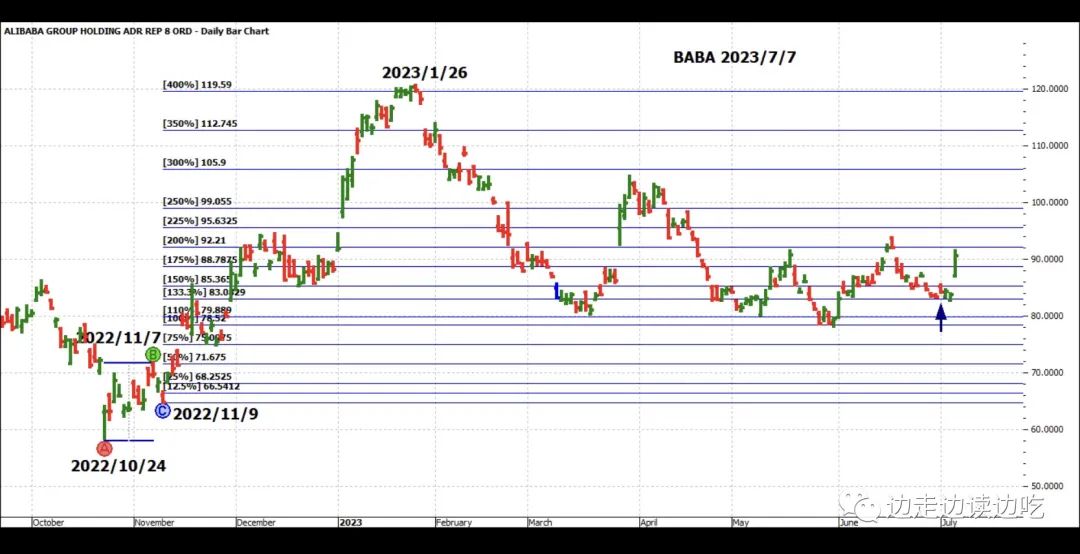
Task: Click point A marker at the 2022/10/24 low
Action: pos(104,449)
